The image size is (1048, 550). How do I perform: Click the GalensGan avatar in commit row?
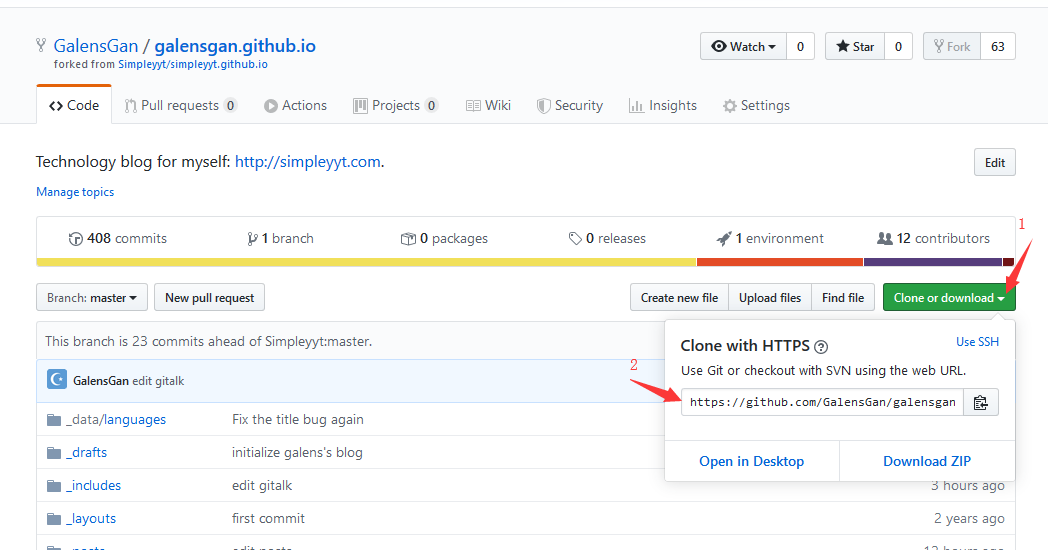(57, 380)
